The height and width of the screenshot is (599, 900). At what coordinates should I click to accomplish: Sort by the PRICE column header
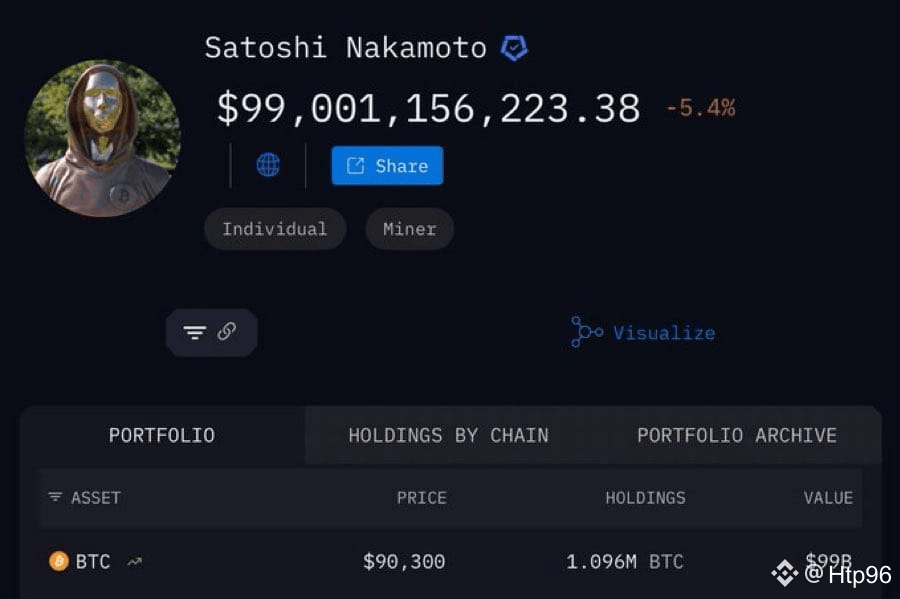pos(421,497)
